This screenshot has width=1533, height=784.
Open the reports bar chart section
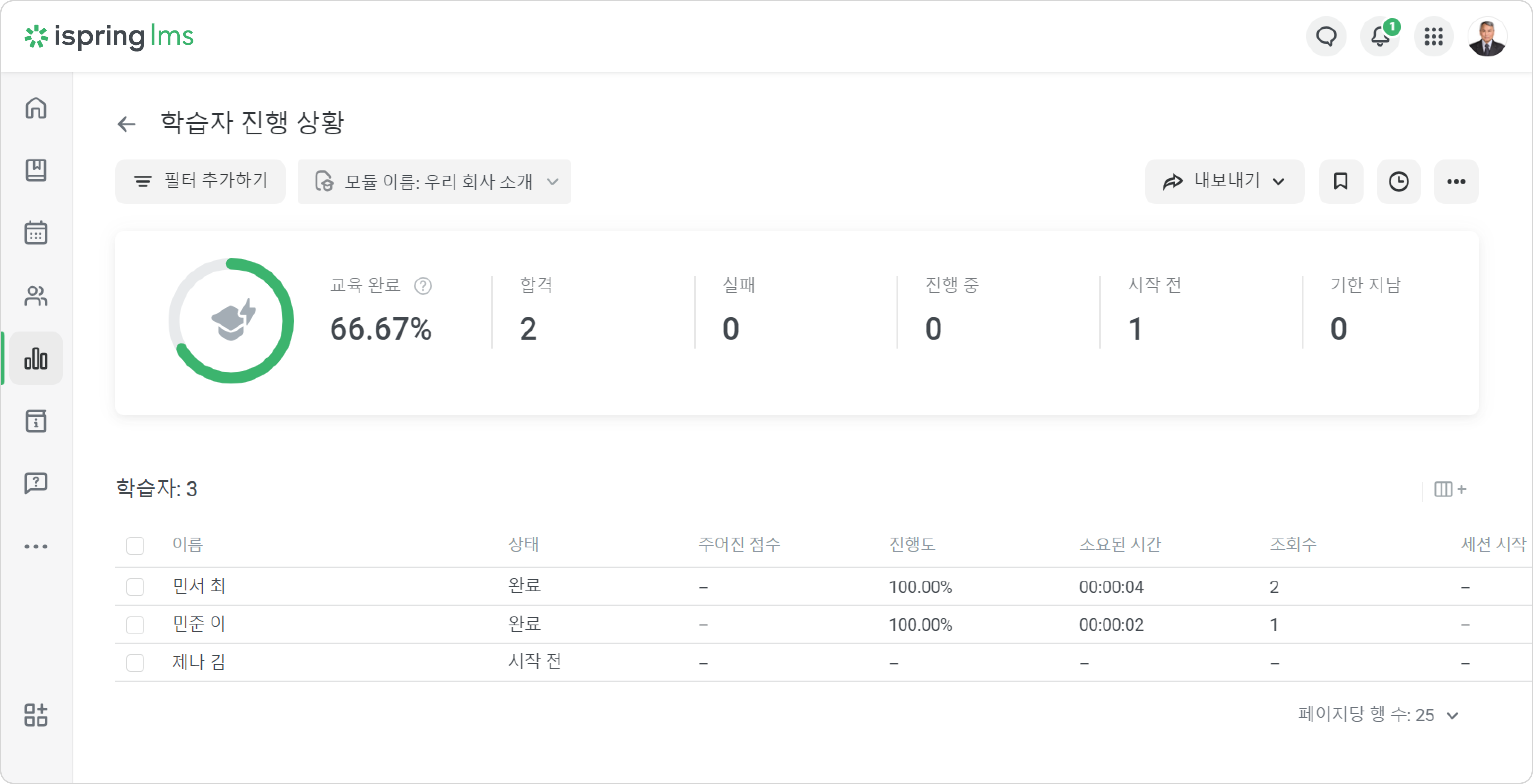[x=36, y=358]
